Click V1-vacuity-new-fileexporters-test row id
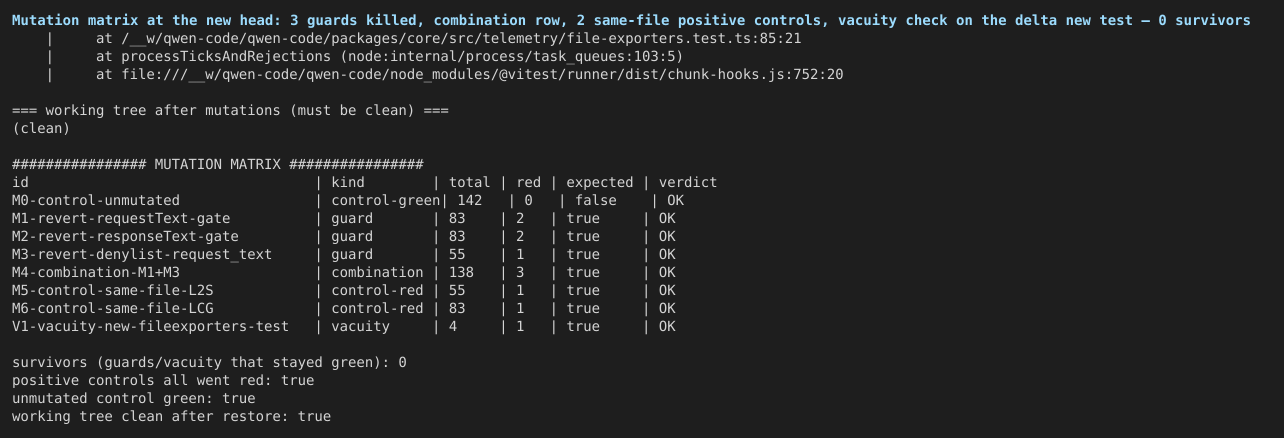 coord(150,326)
